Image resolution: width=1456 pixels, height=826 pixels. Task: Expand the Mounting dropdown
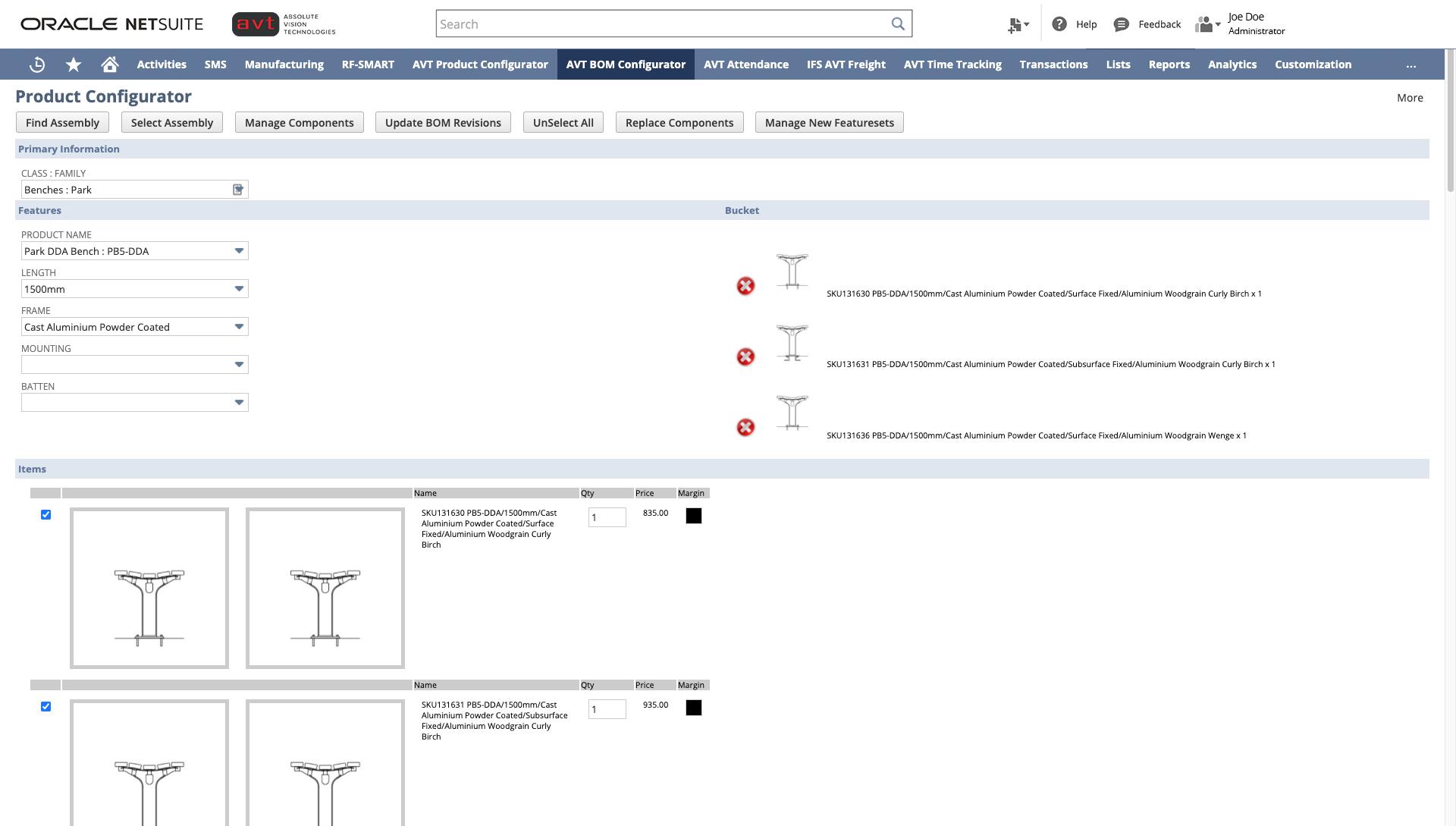coord(239,365)
